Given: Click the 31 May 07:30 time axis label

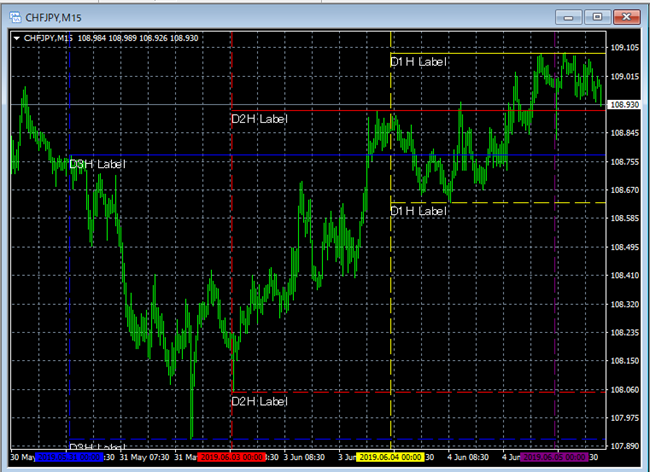Looking at the screenshot, I should pyautogui.click(x=144, y=457).
